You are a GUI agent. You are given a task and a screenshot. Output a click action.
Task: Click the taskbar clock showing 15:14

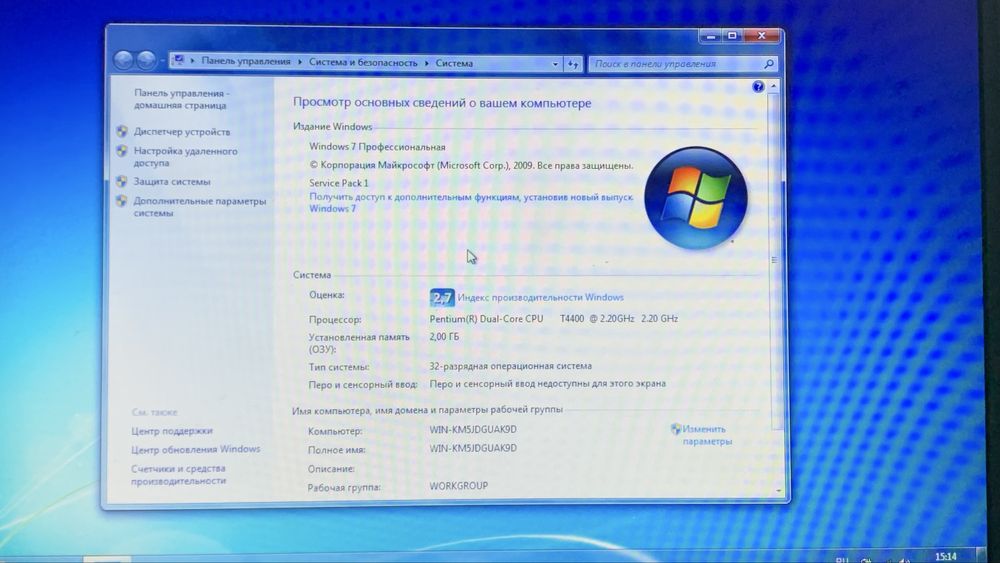[x=946, y=557]
